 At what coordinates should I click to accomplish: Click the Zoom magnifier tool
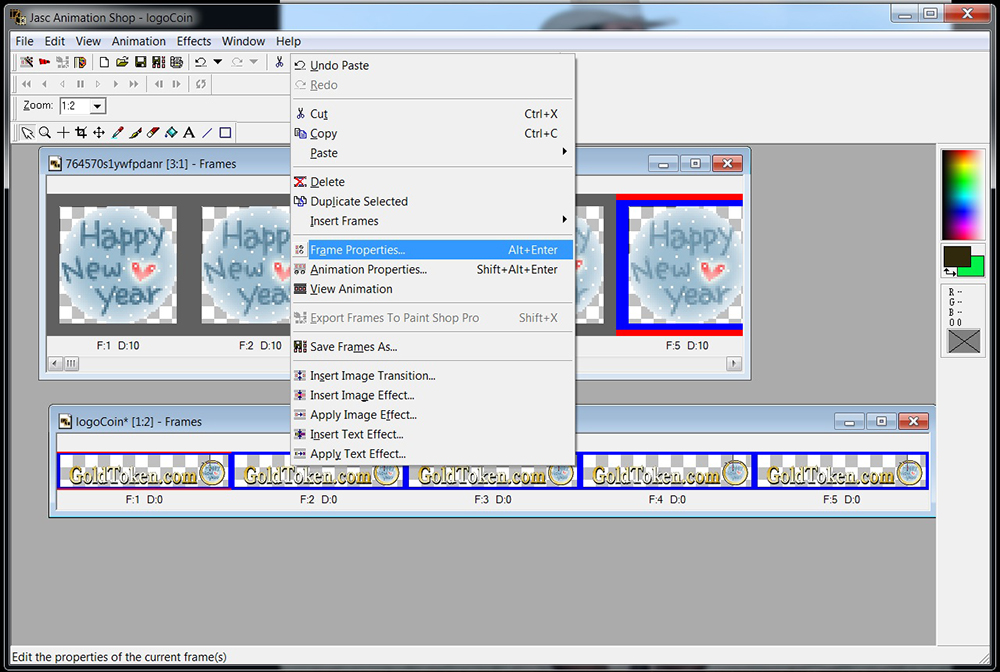45,132
